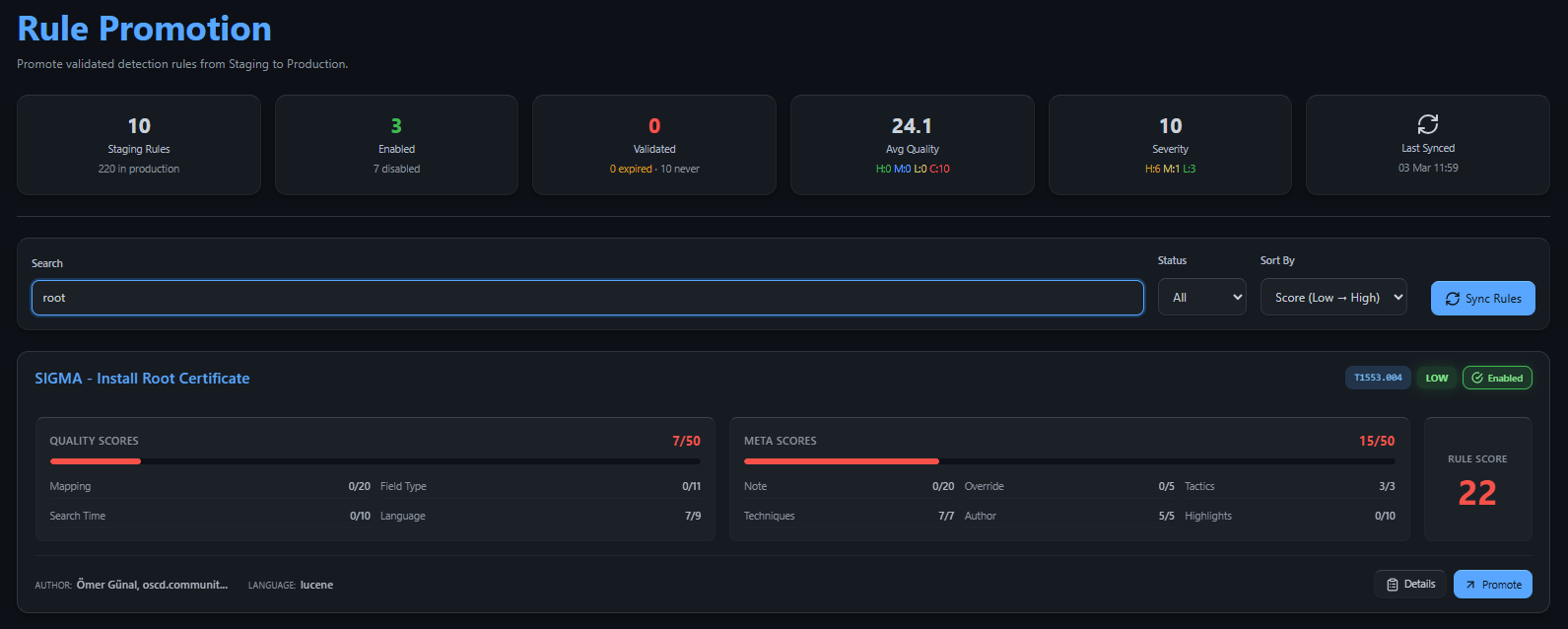Select the Staging Rules stat card
This screenshot has width=1568, height=629.
coord(139,145)
